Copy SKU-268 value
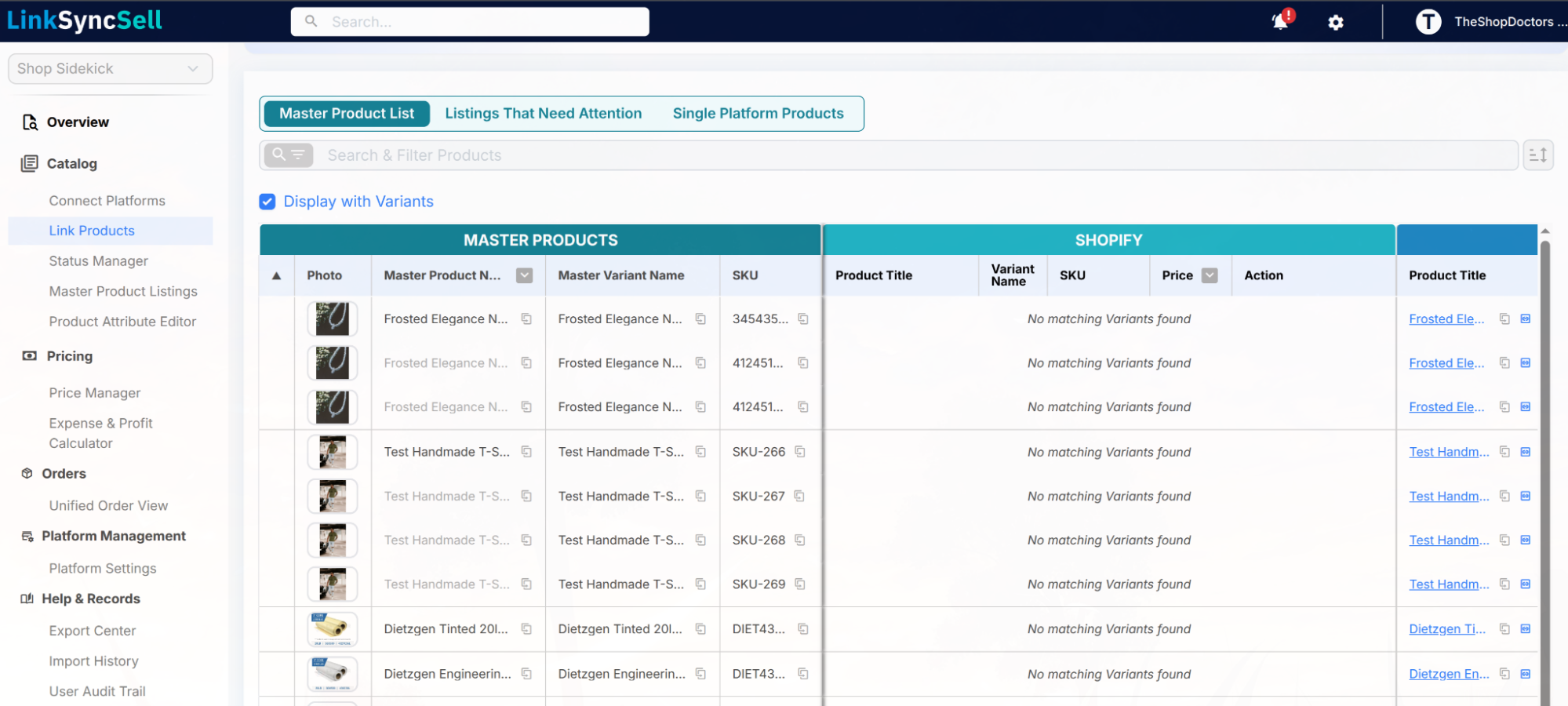This screenshot has height=706, width=1568. click(x=800, y=540)
